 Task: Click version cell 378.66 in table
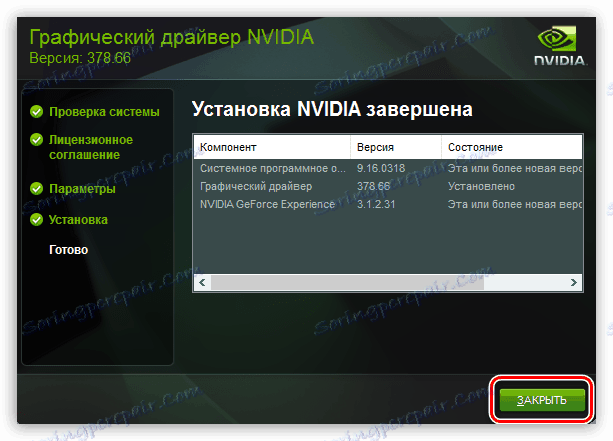tap(373, 186)
